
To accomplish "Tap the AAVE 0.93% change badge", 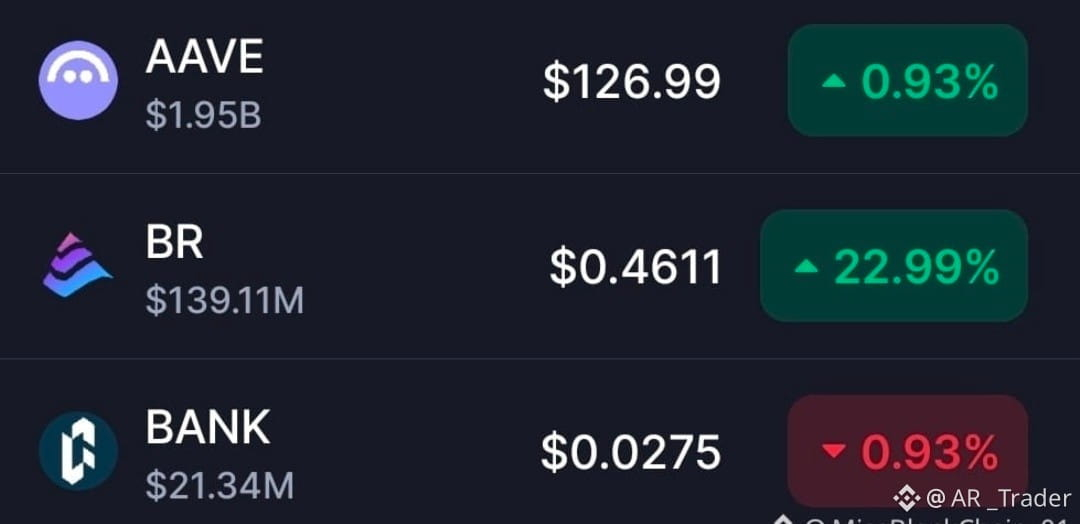I will coord(908,81).
